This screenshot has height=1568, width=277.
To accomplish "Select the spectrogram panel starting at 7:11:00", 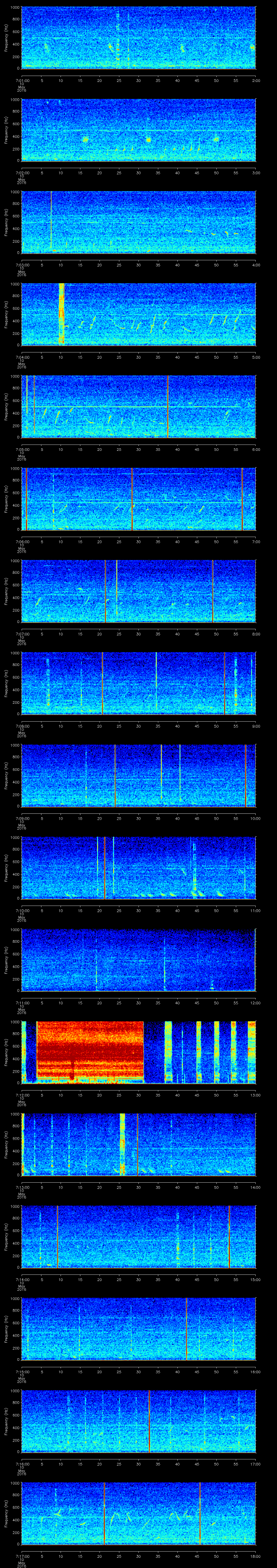I will [138, 960].
